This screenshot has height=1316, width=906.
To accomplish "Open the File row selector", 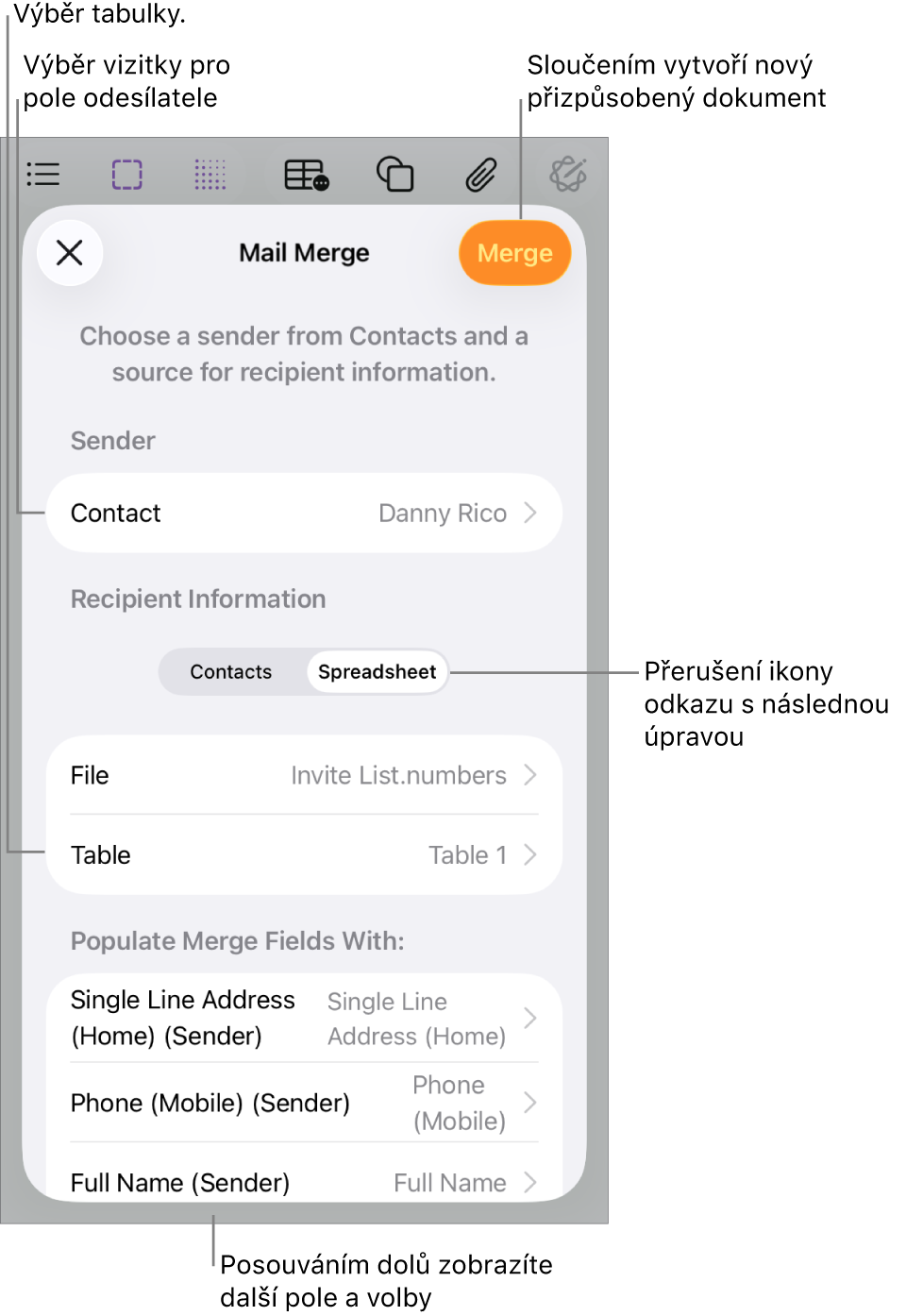I will point(304,775).
